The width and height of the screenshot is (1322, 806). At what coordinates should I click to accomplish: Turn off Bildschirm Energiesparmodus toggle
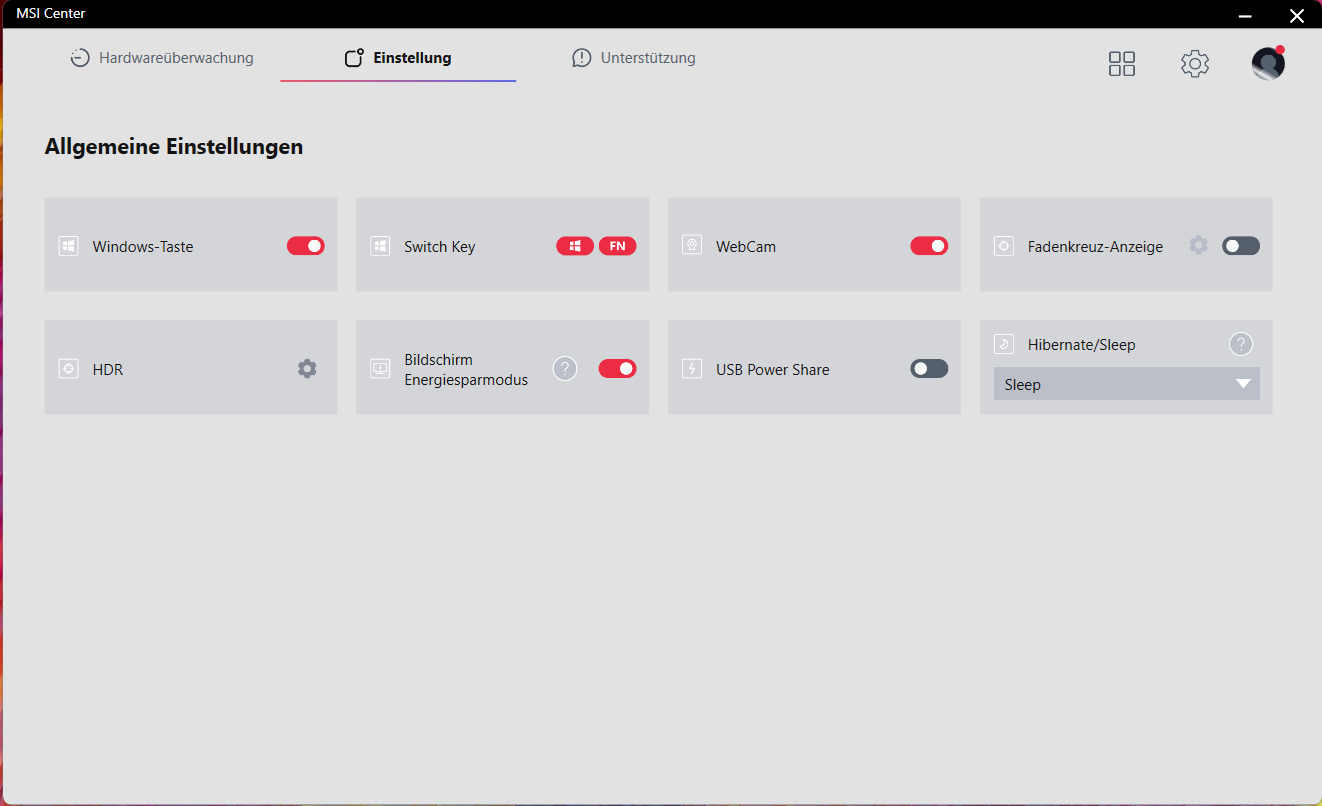tap(617, 369)
